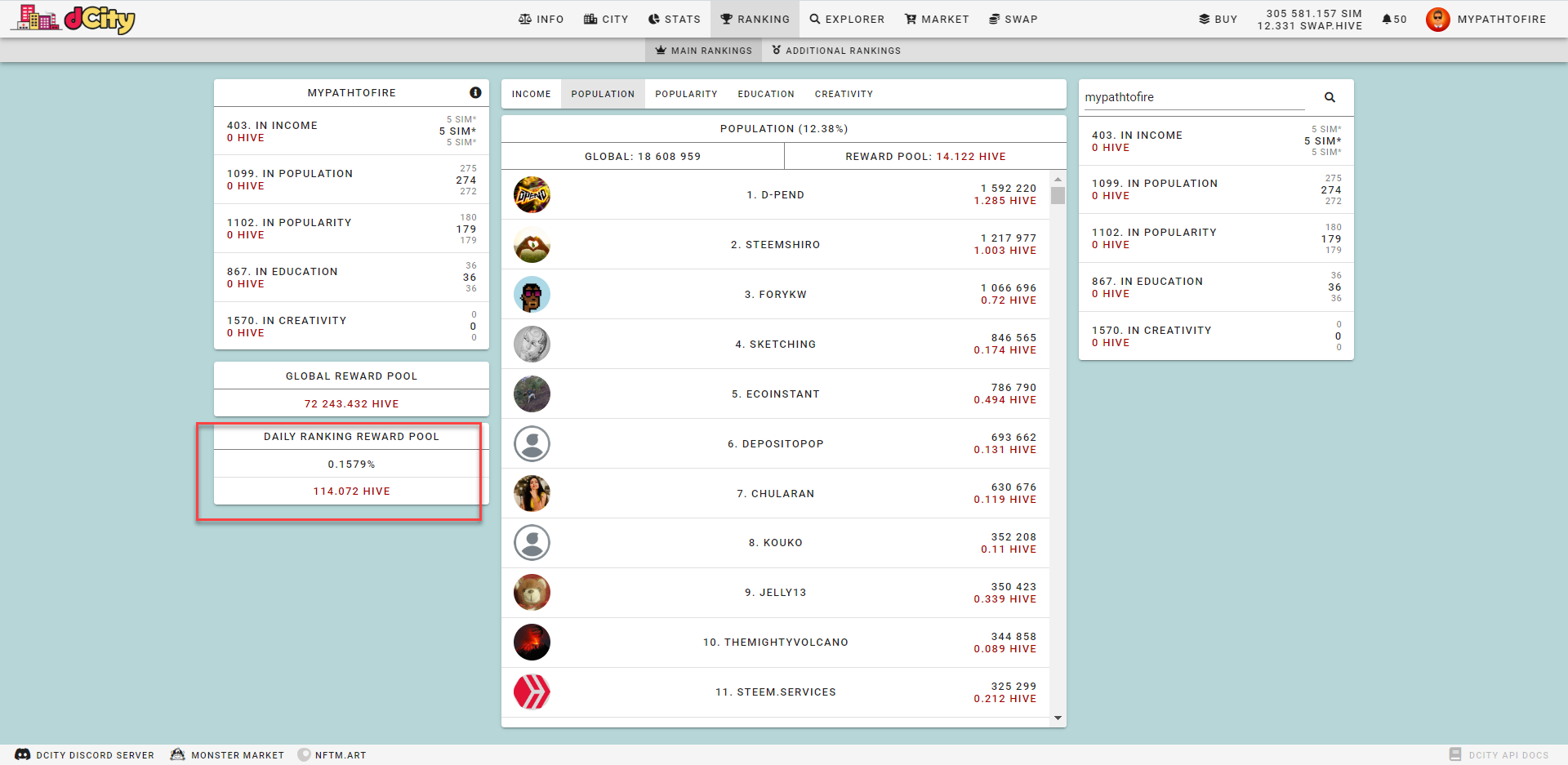
Task: Select player name 11. STEEM.SERVICES
Action: click(x=776, y=692)
